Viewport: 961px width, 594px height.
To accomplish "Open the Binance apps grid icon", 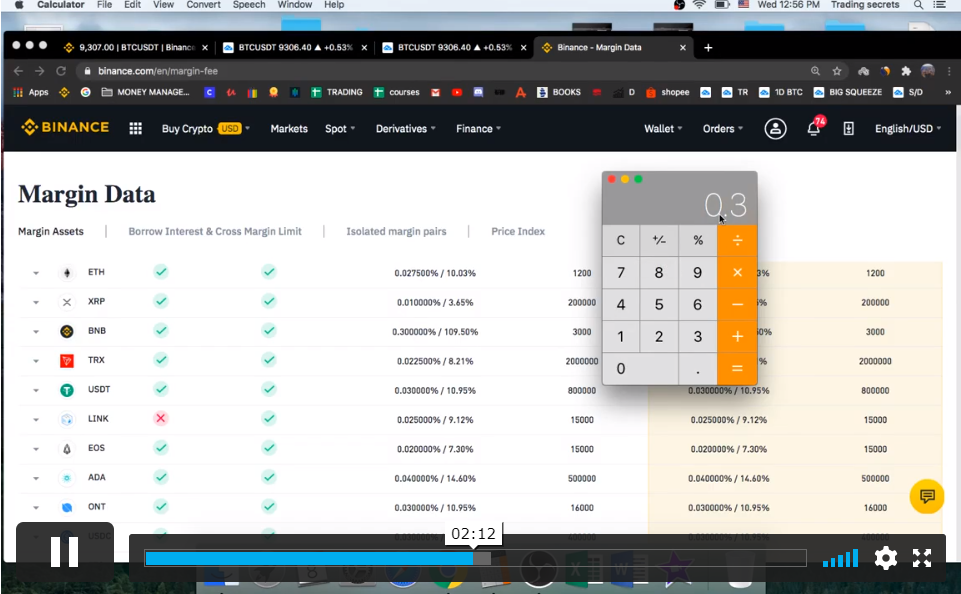I will (135, 128).
